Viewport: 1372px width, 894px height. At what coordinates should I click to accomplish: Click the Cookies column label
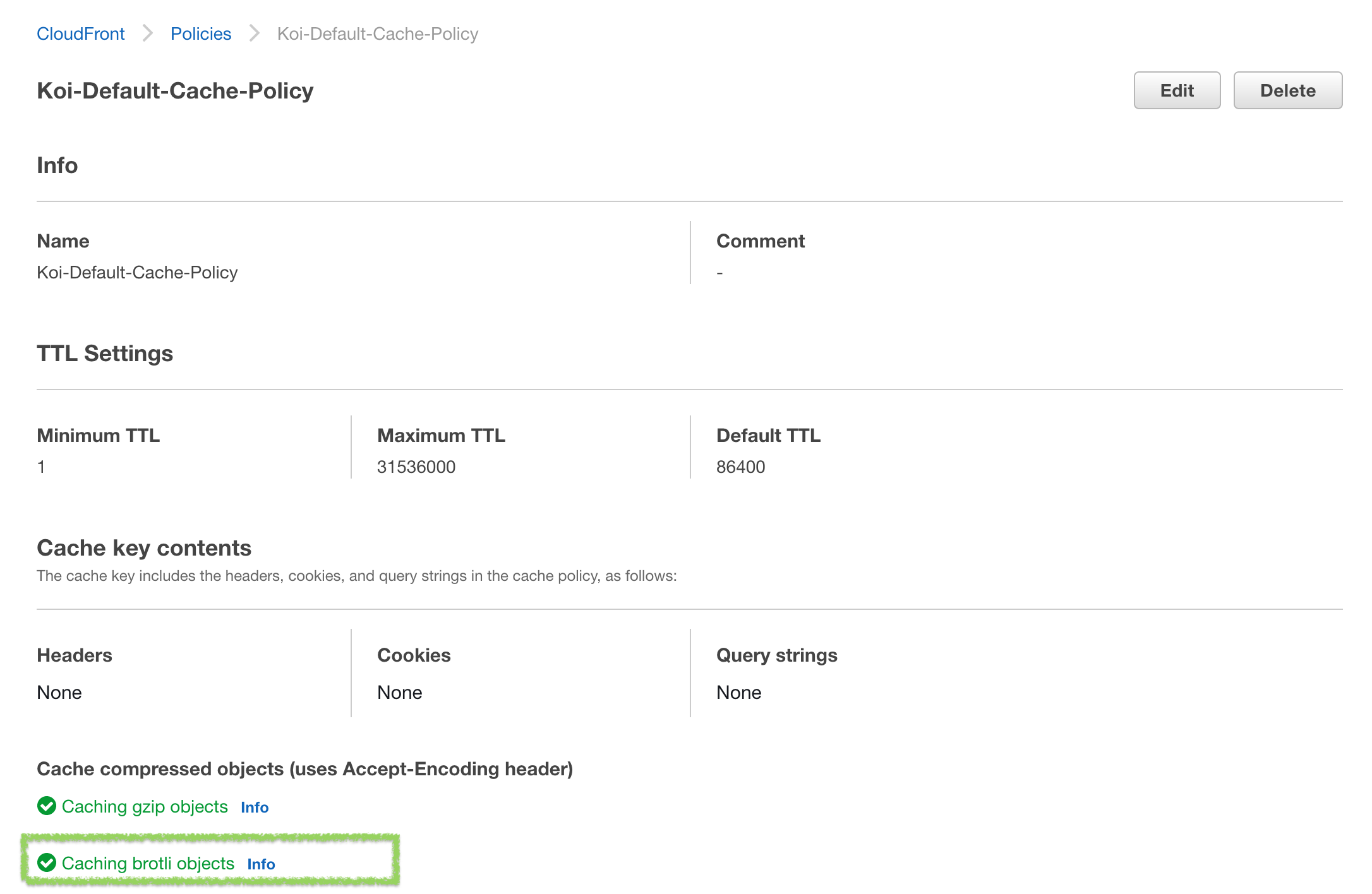pyautogui.click(x=414, y=655)
